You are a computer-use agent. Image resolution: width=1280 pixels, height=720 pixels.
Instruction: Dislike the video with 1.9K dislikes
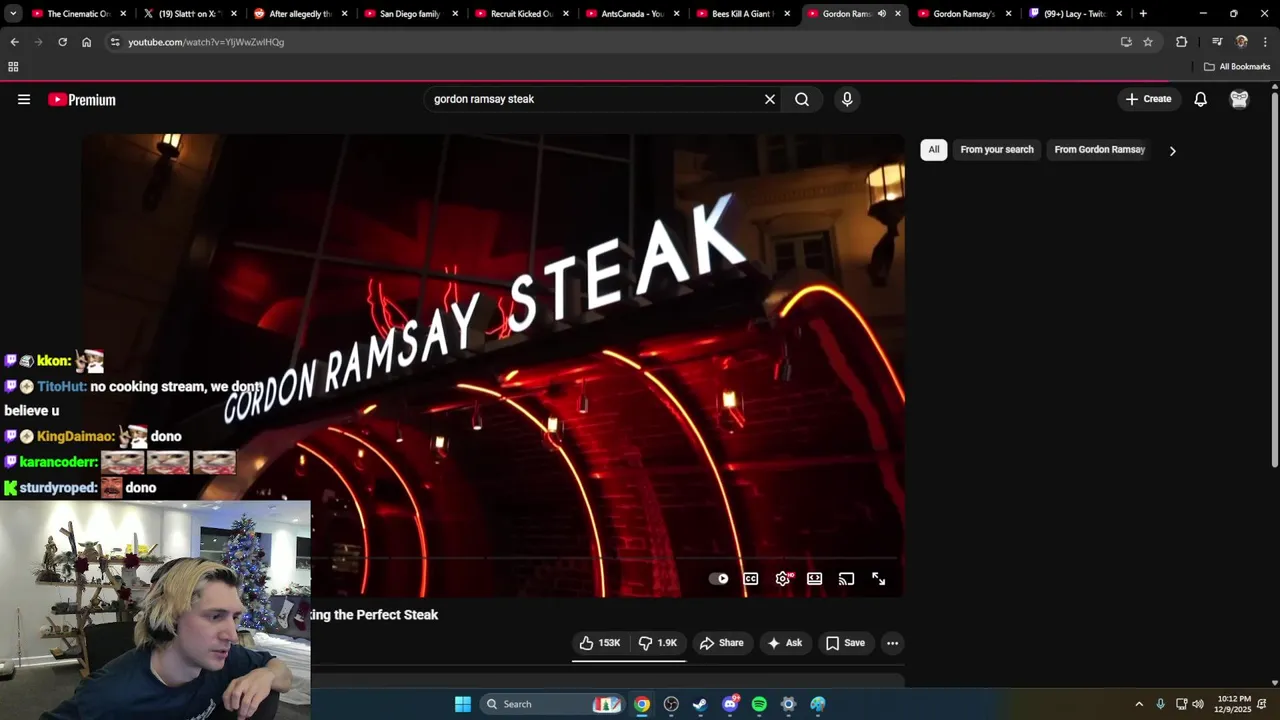pos(658,643)
